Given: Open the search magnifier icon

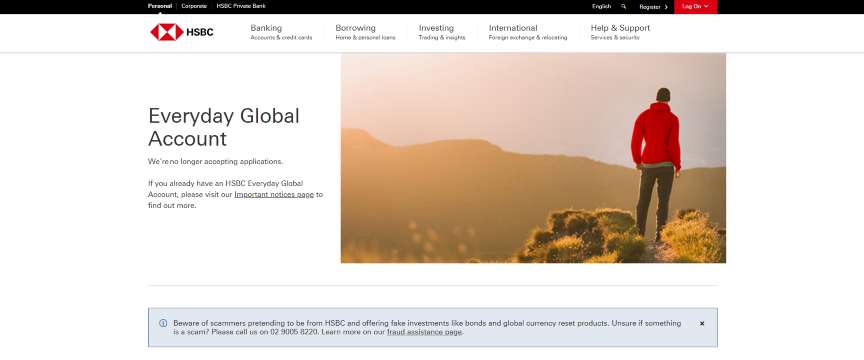Looking at the screenshot, I should pos(624,7).
